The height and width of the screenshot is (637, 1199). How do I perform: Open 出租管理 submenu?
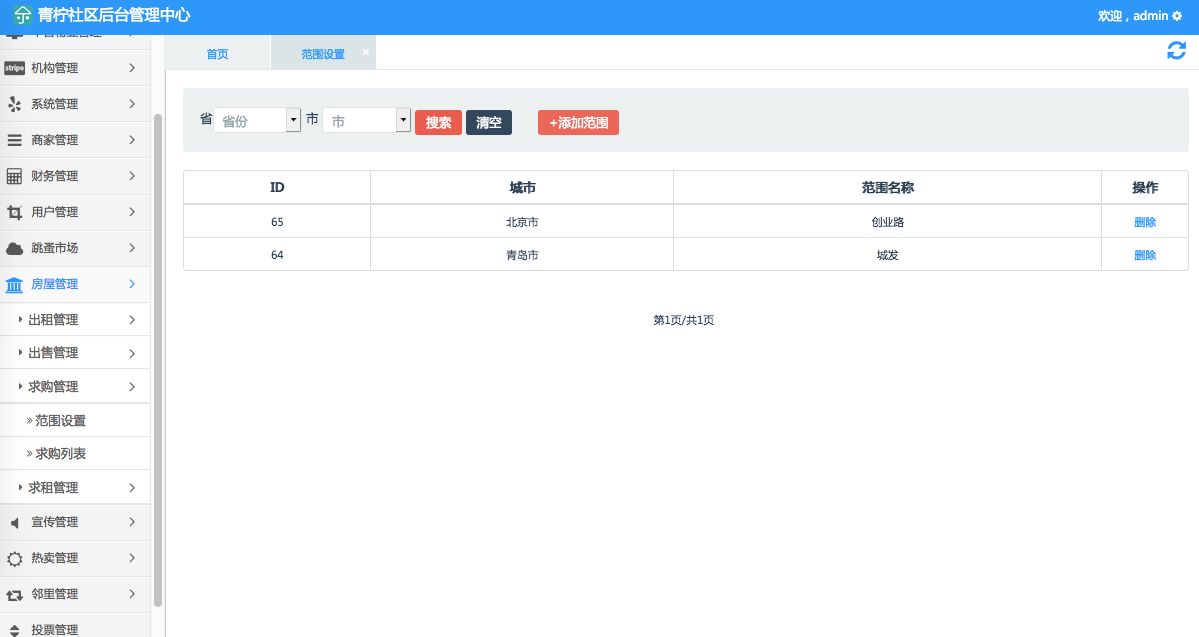pyautogui.click(x=75, y=320)
